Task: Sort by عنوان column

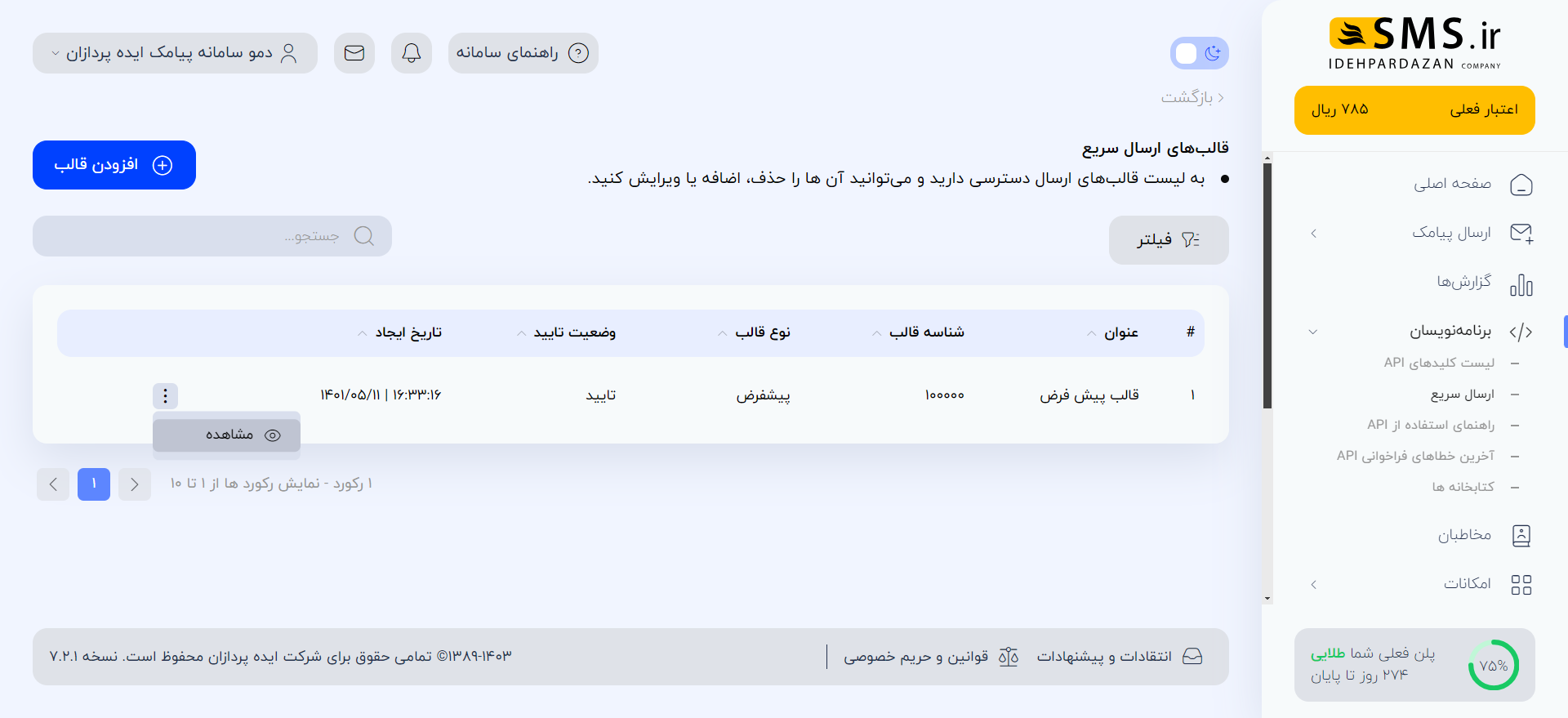Action: pos(1112,332)
